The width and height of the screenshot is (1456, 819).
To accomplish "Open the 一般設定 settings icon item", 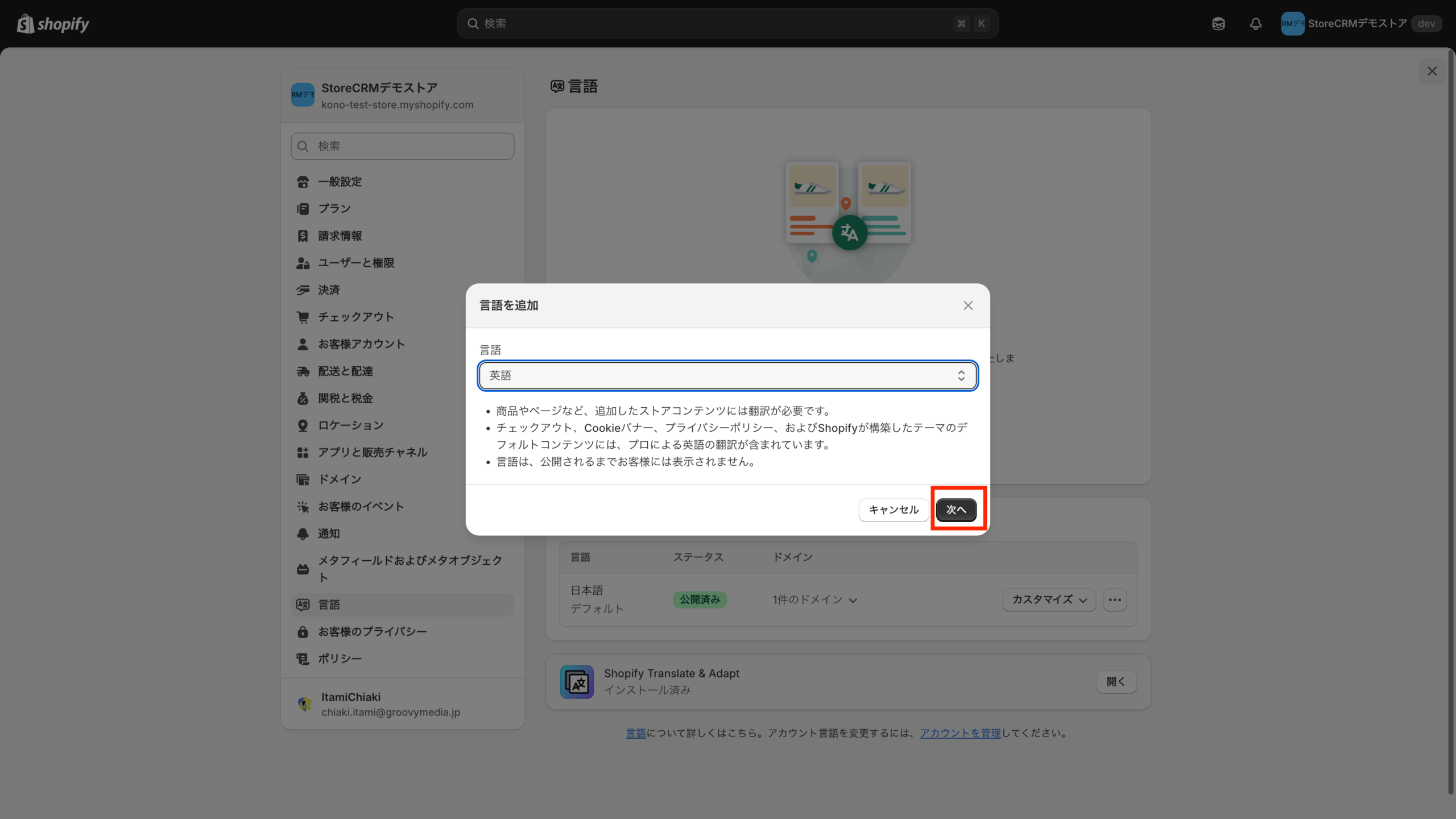I will (303, 182).
